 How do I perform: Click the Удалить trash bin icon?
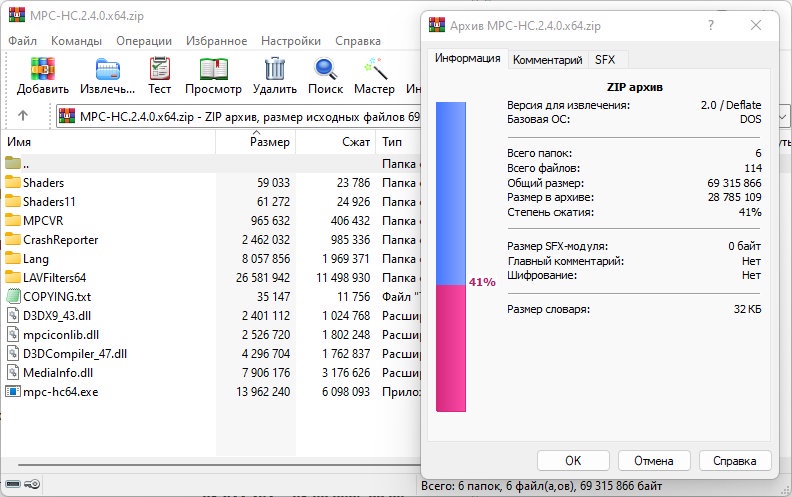click(275, 68)
